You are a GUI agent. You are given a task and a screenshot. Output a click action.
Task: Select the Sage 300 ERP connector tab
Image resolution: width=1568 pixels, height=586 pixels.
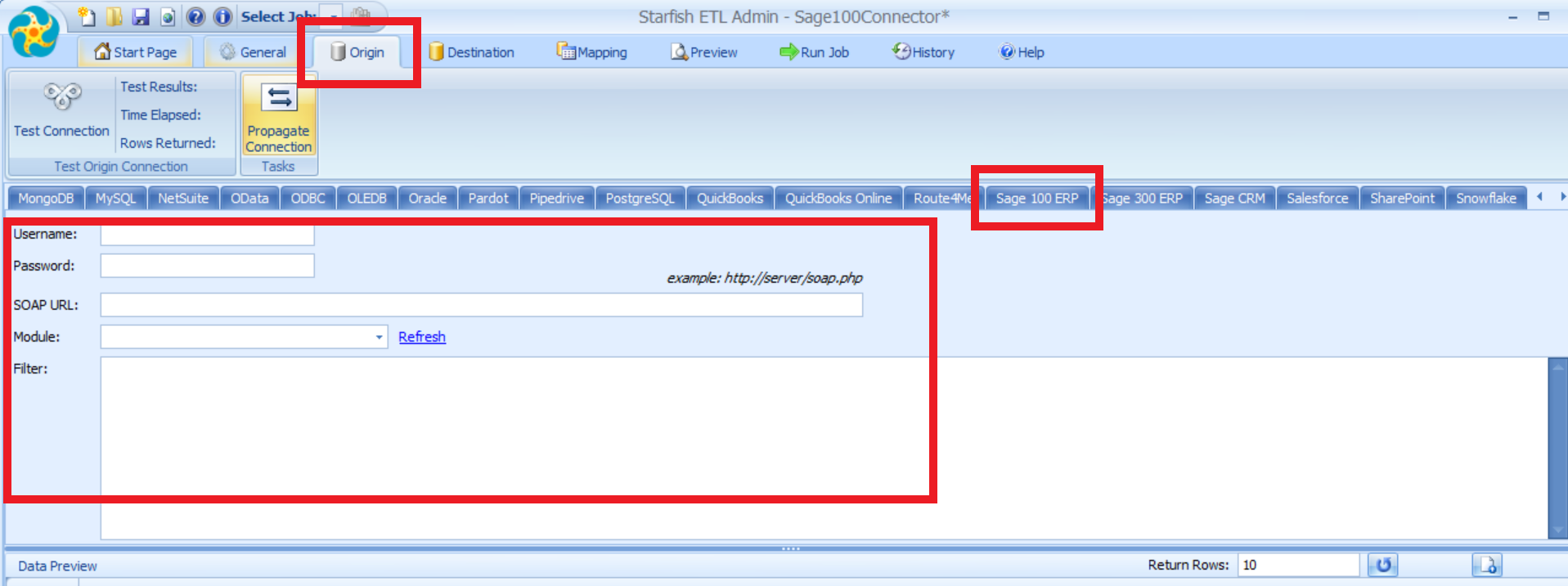1142,199
